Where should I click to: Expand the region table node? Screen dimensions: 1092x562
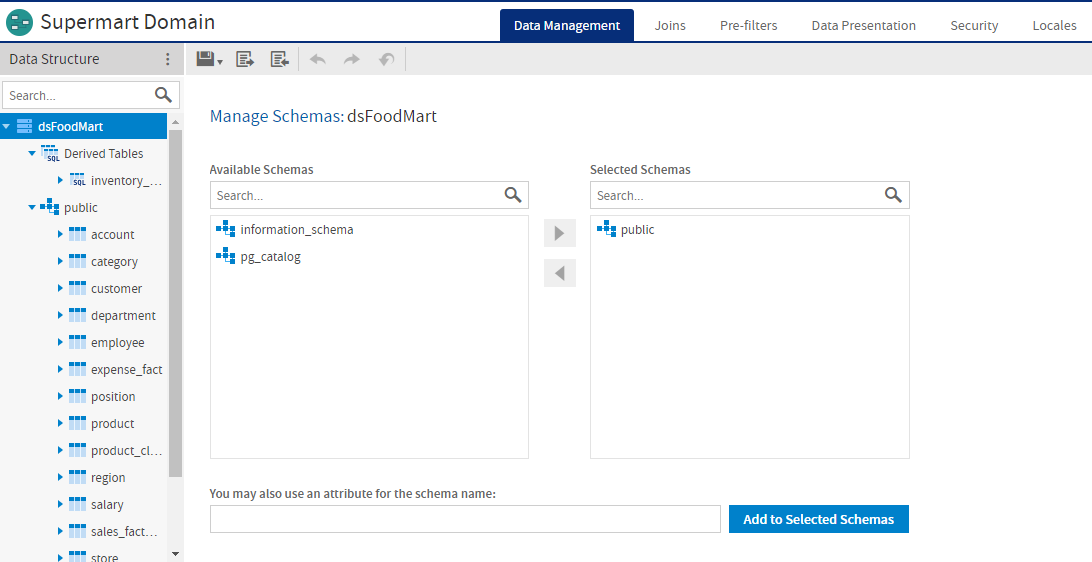point(61,478)
